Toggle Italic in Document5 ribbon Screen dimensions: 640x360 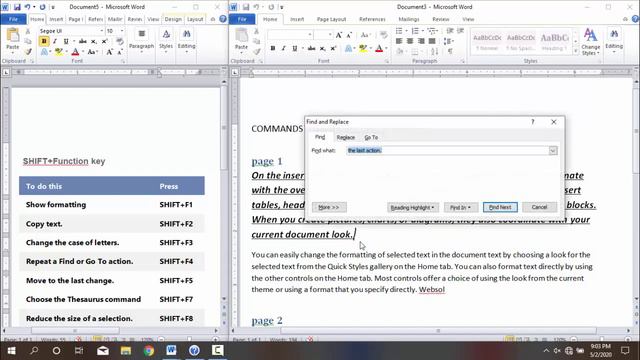tap(55, 41)
